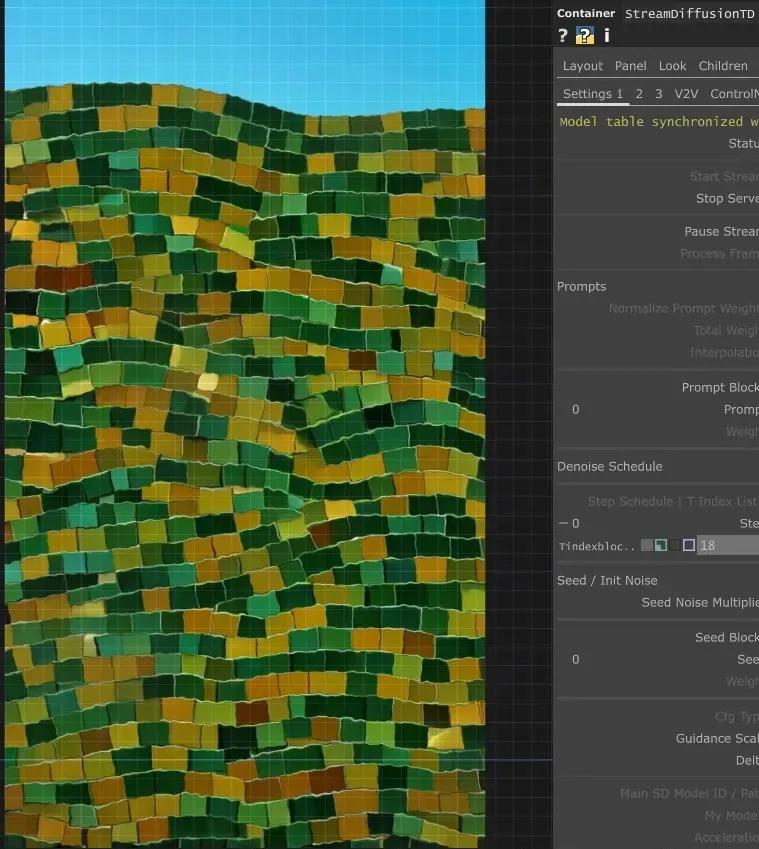The height and width of the screenshot is (849, 759).
Task: Click the Prompts section header
Action: coord(581,286)
